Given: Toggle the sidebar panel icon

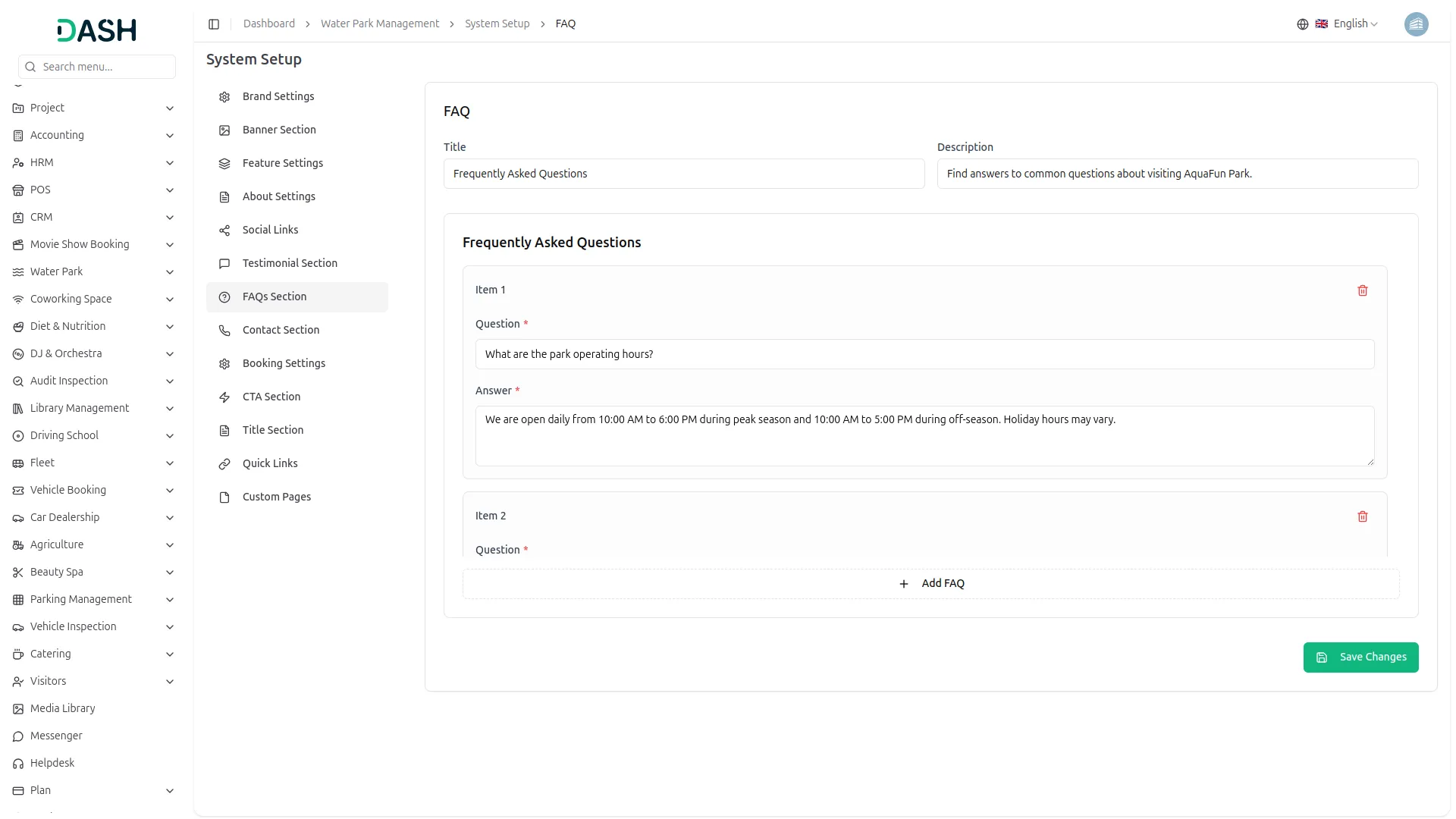Looking at the screenshot, I should 214,24.
